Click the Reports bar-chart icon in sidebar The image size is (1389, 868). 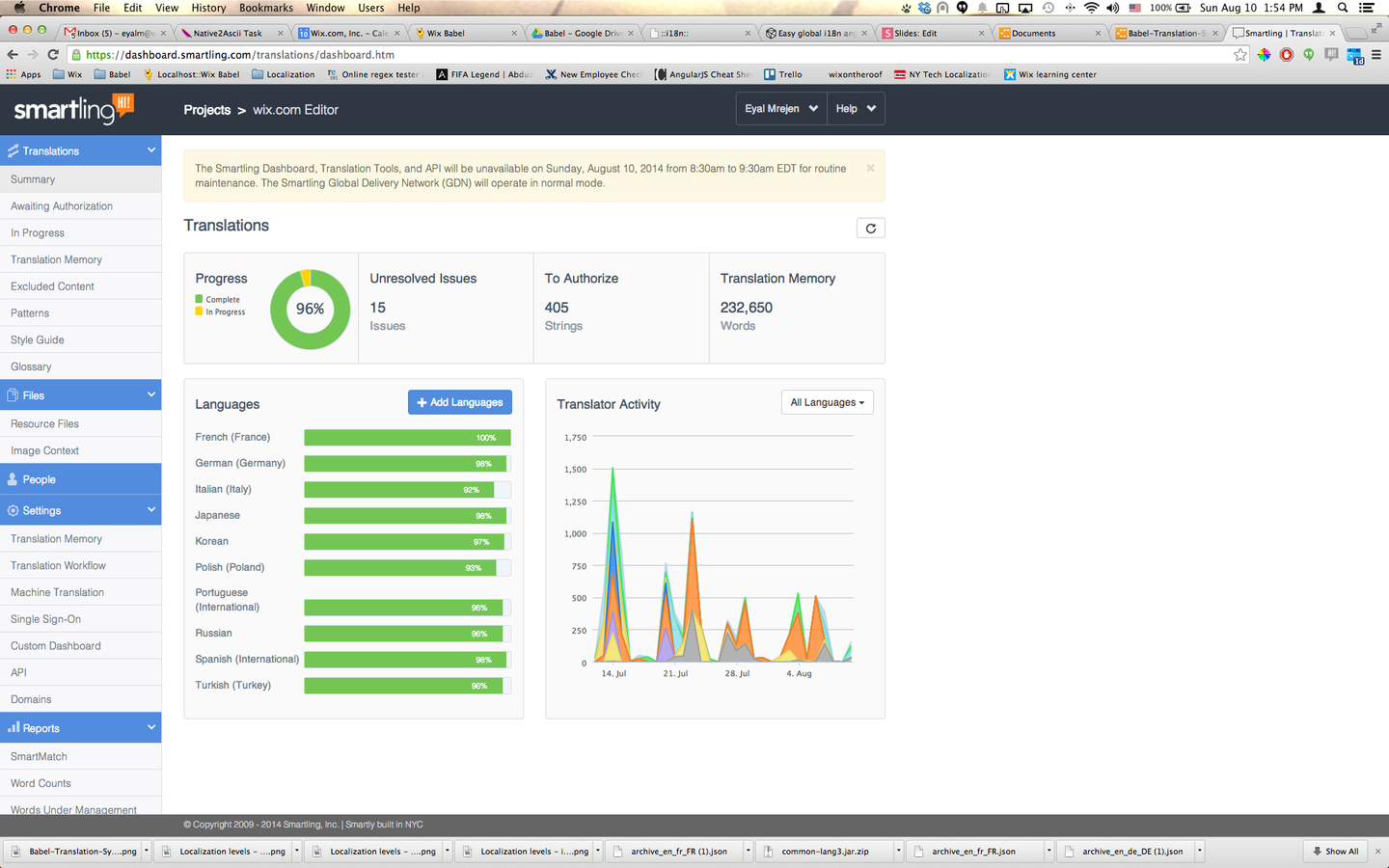click(x=14, y=727)
